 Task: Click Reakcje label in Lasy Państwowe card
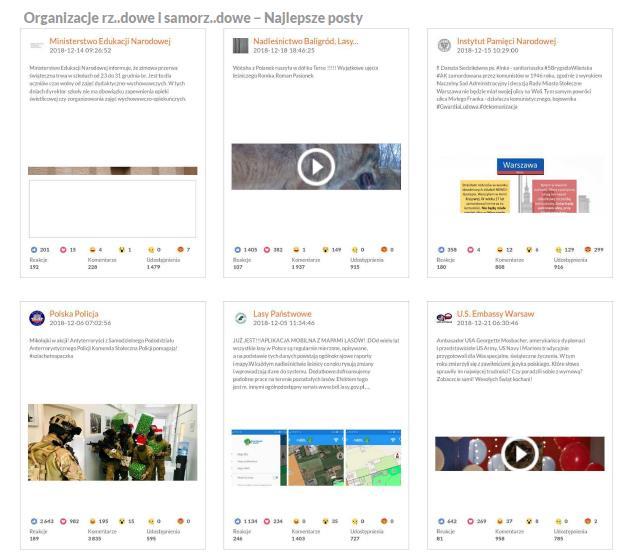coord(241,531)
